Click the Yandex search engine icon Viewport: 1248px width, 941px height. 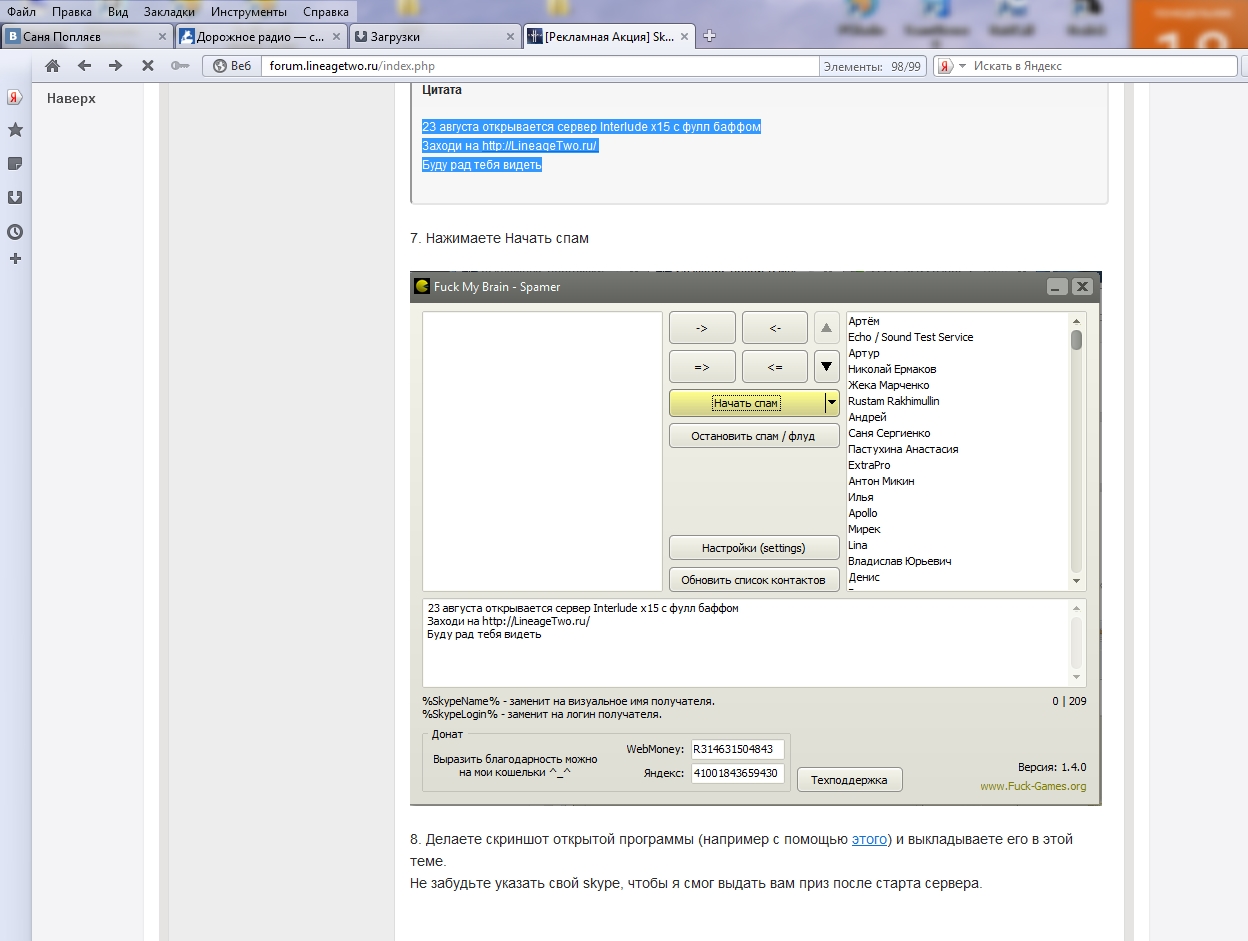click(x=944, y=66)
